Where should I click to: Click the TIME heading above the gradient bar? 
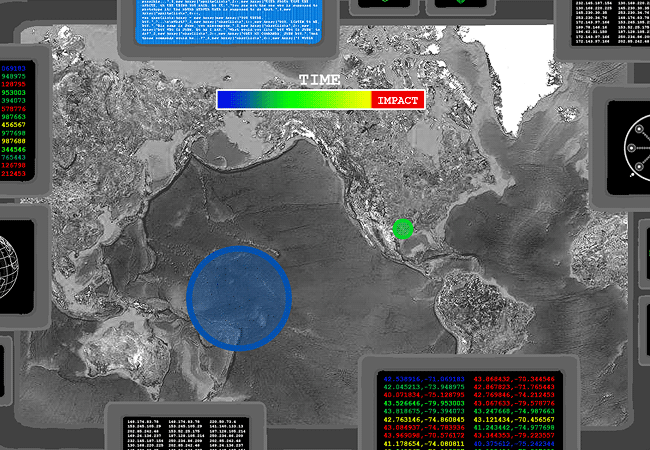point(320,80)
